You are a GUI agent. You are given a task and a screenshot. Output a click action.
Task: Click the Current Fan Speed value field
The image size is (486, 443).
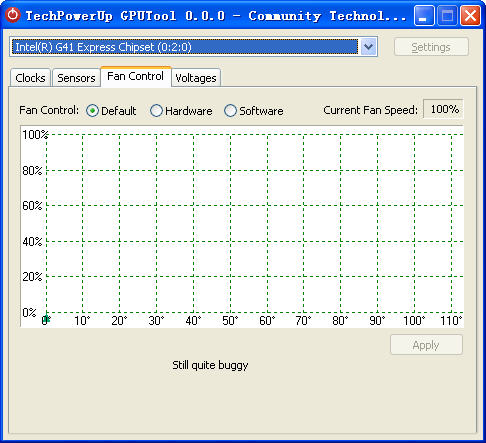click(x=443, y=109)
